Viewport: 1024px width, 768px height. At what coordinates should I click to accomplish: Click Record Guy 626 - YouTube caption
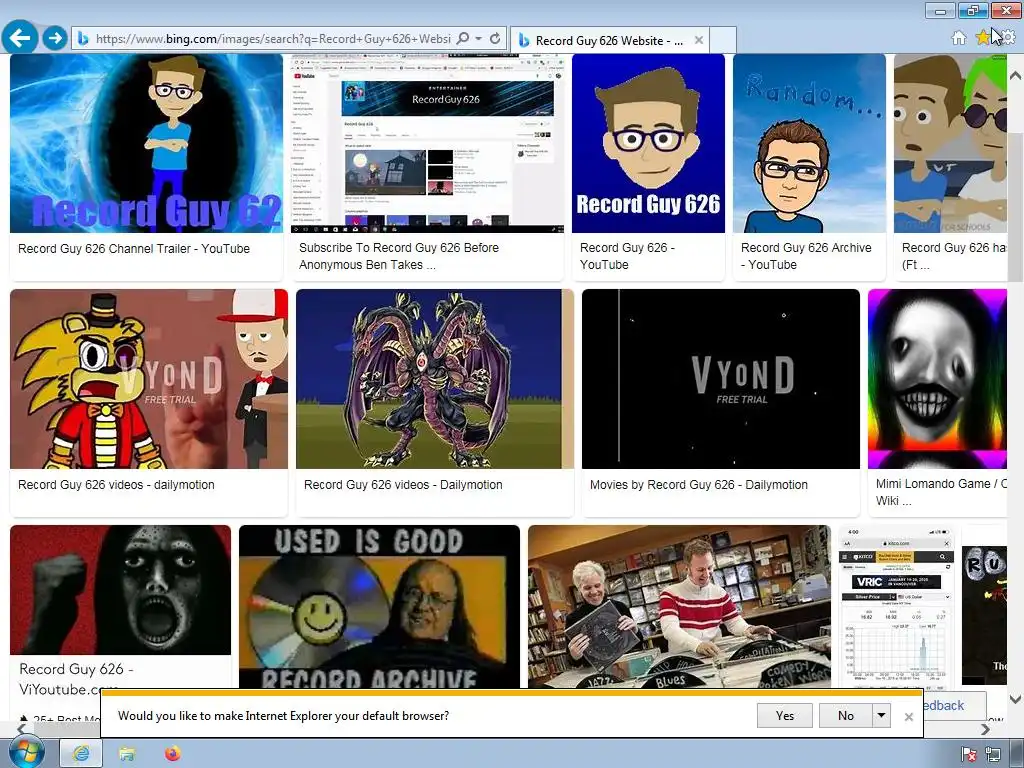point(627,256)
